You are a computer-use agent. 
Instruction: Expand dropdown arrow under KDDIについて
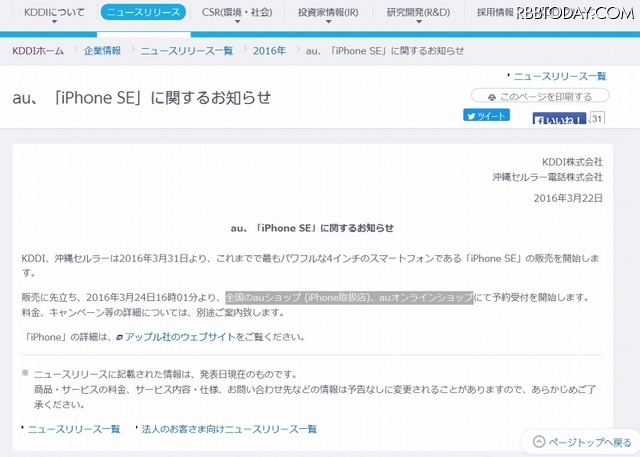(54, 22)
